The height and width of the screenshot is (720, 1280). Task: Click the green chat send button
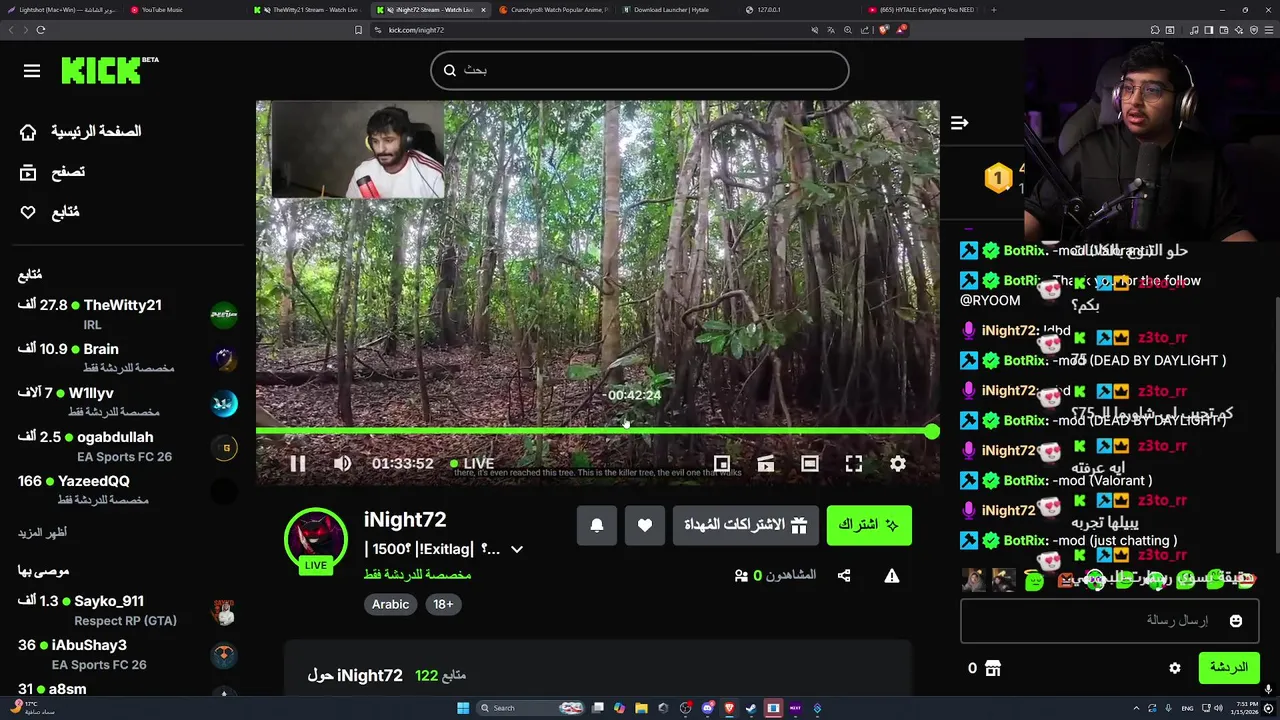[1229, 667]
